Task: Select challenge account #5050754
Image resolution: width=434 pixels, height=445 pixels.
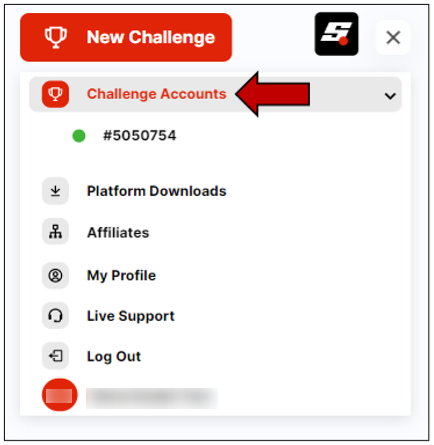Action: point(139,136)
